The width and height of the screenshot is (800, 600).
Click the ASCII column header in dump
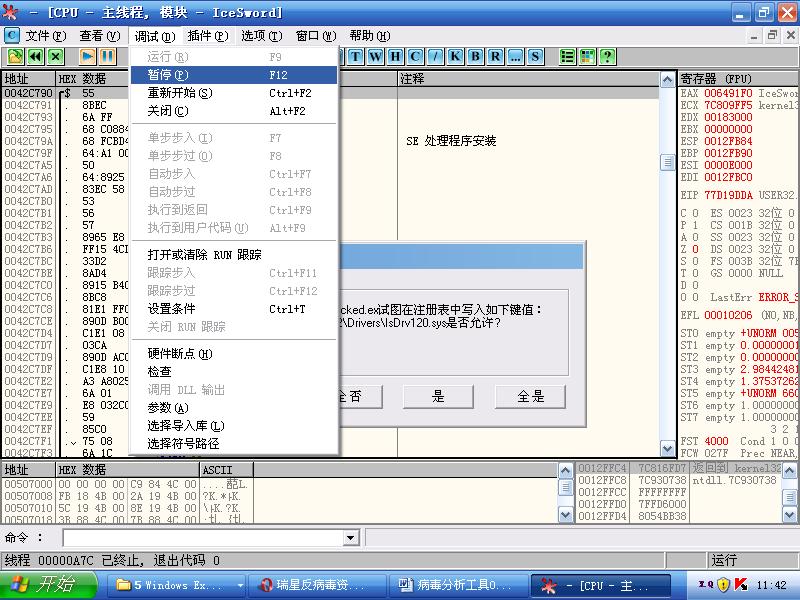(226, 470)
